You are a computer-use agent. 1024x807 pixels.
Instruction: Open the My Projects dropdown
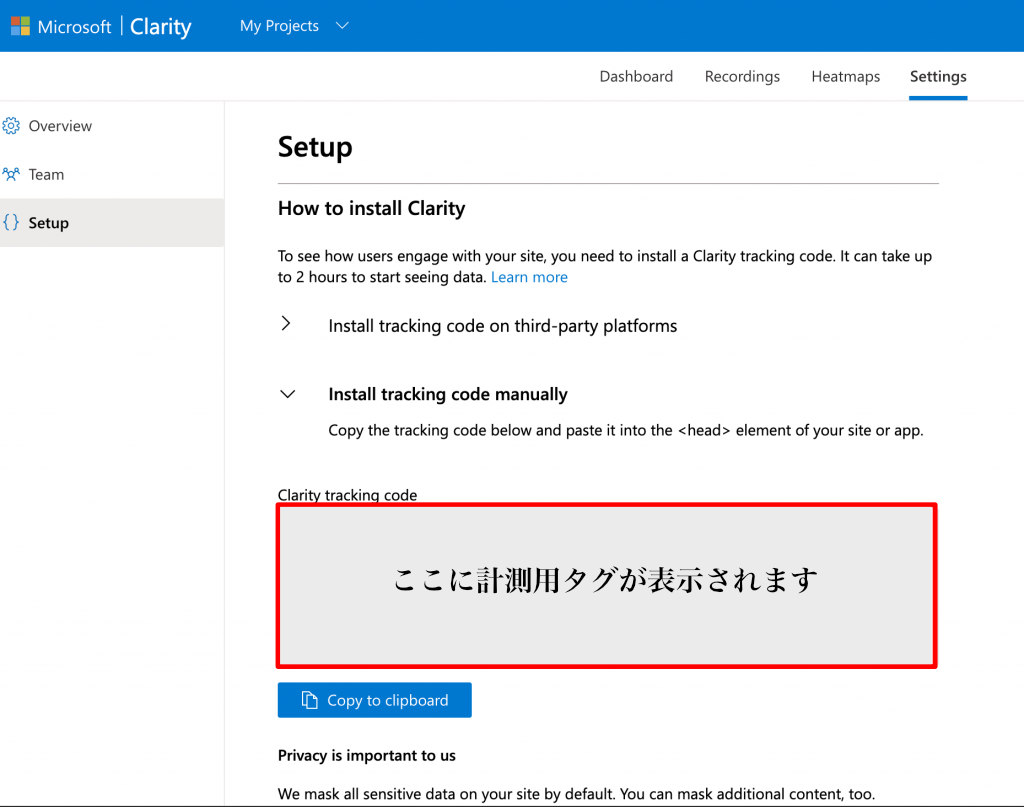pyautogui.click(x=294, y=26)
